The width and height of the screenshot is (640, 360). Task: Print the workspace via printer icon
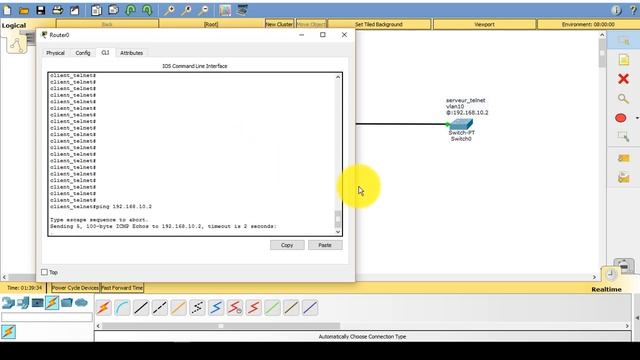58,10
